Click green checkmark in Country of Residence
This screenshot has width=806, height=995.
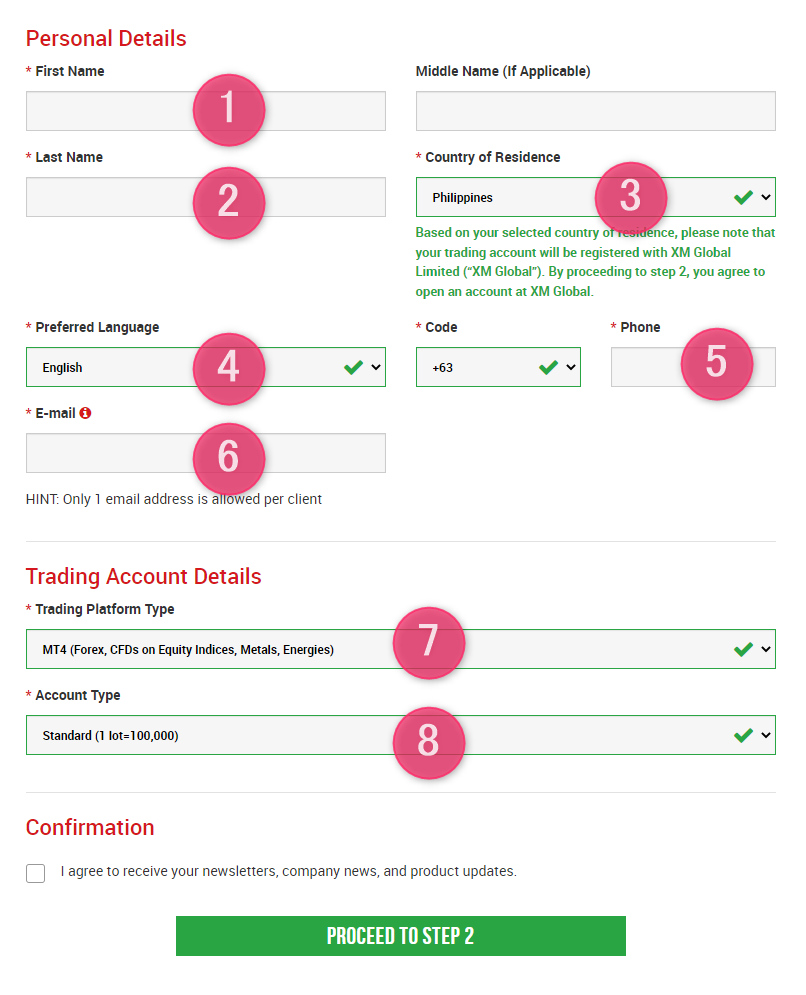[743, 197]
